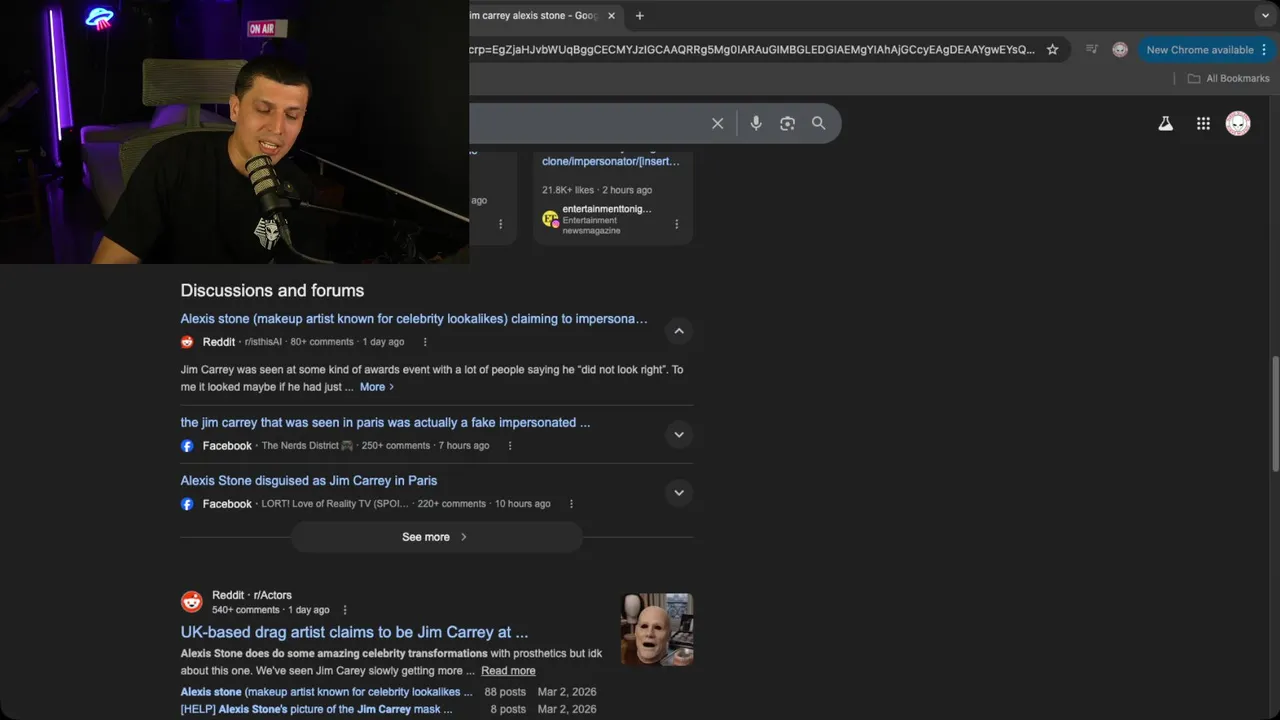Open Chrome profile avatar in toolbar

click(1120, 49)
